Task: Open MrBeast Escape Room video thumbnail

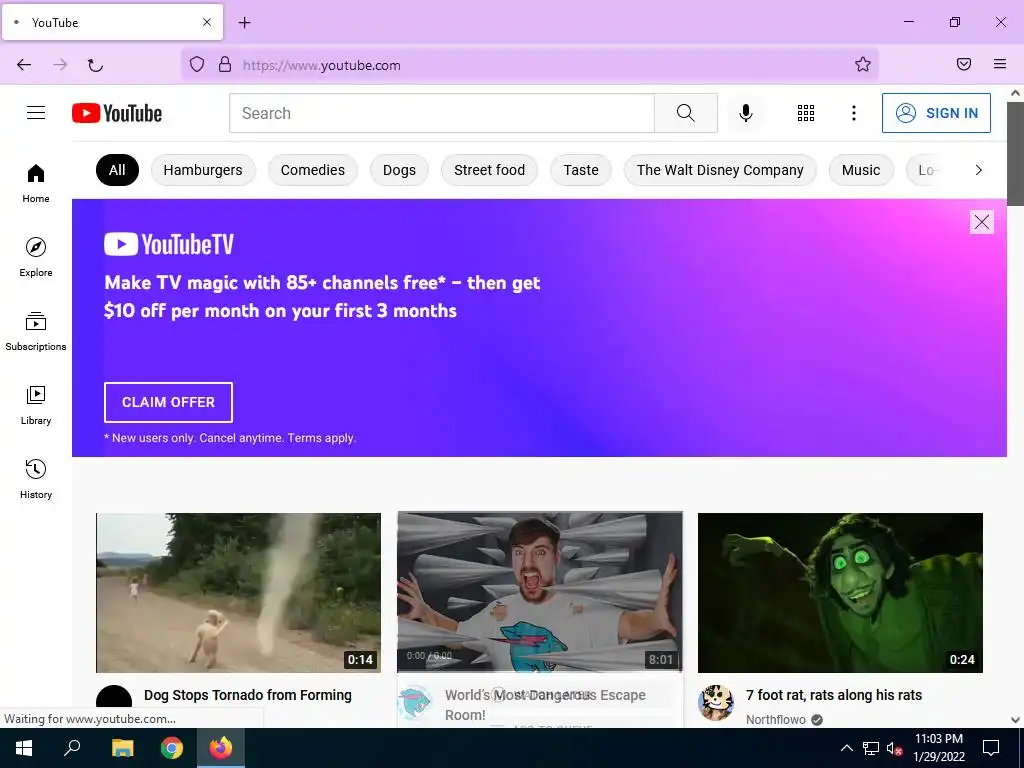Action: pyautogui.click(x=540, y=592)
